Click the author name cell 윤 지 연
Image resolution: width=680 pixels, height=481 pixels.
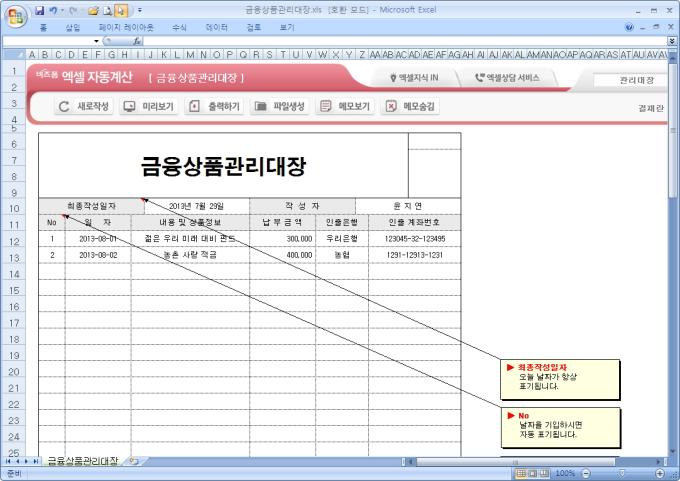[x=408, y=206]
